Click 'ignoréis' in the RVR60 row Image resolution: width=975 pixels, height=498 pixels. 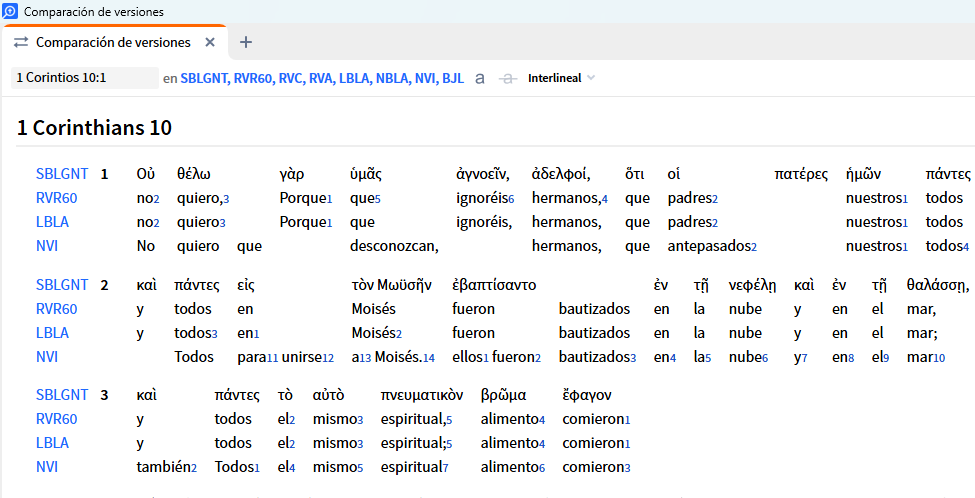point(482,198)
